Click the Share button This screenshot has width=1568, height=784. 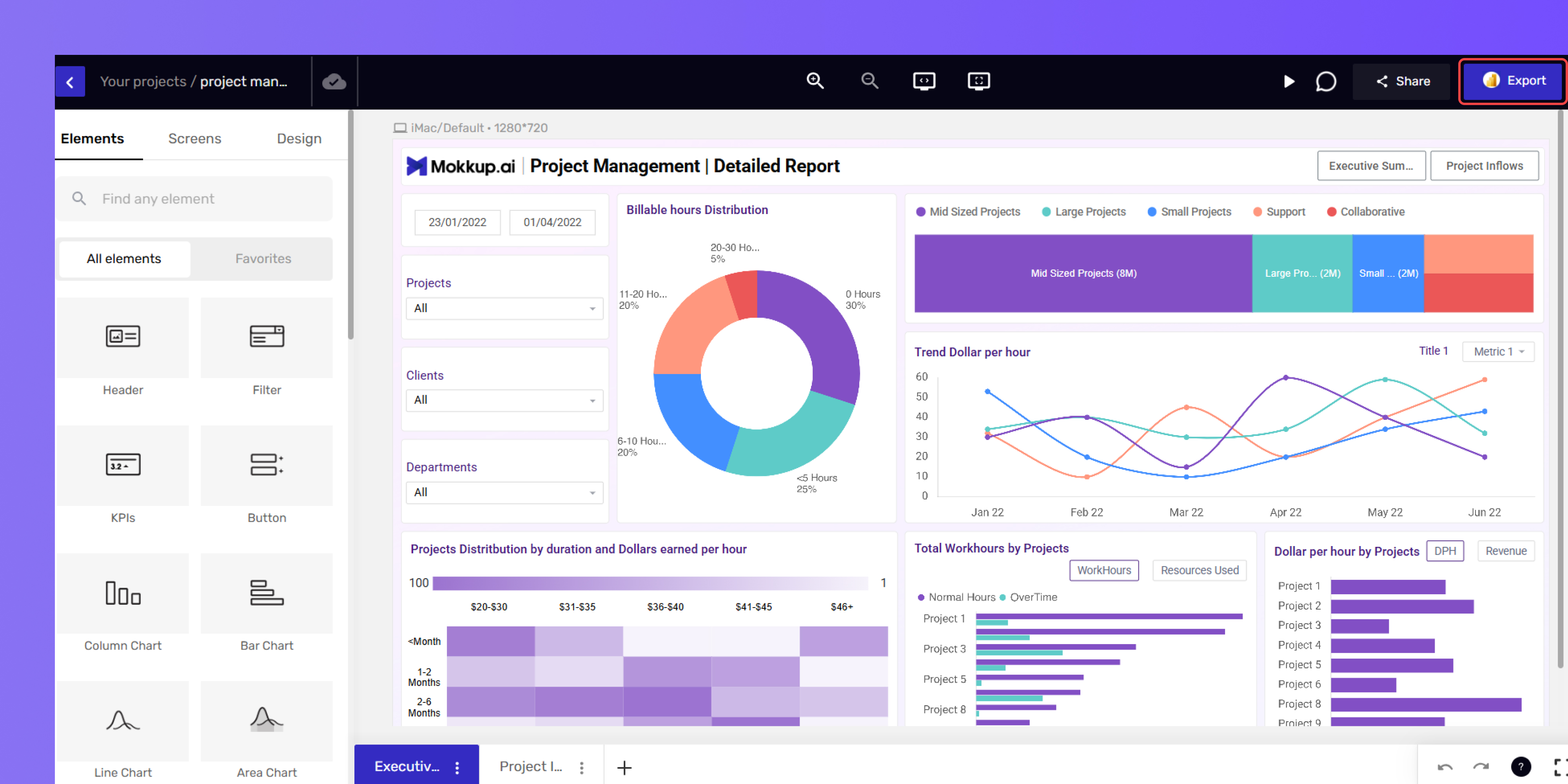pyautogui.click(x=1401, y=82)
